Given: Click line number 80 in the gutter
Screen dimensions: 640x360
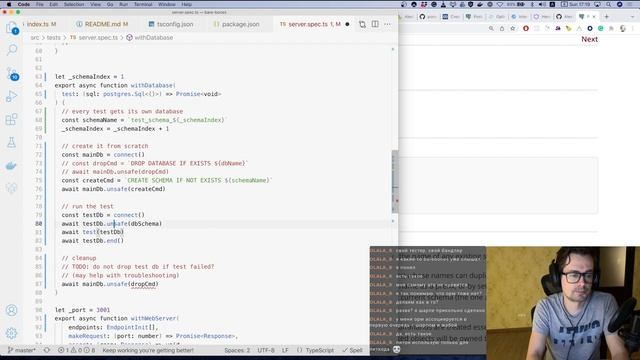Looking at the screenshot, I should coord(38,224).
